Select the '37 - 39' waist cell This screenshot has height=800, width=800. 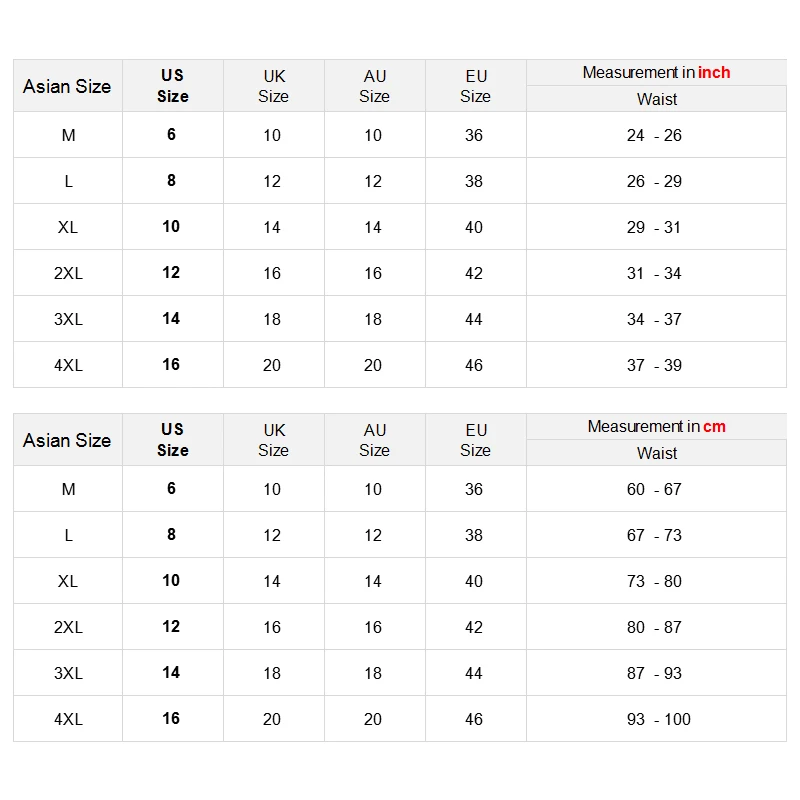(655, 365)
